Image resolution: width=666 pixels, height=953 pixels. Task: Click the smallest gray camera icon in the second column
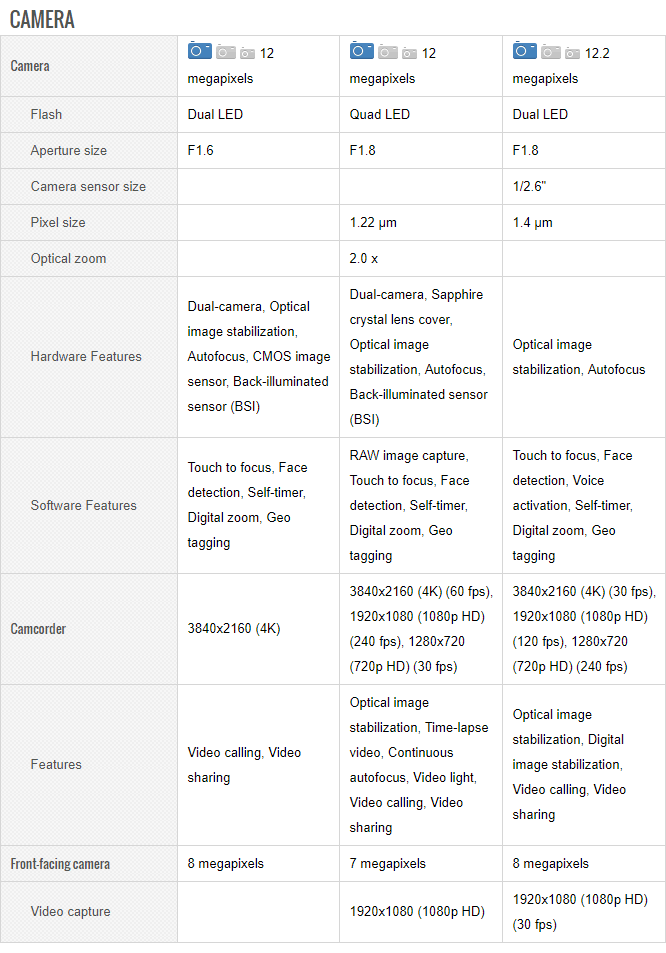pyautogui.click(x=409, y=53)
